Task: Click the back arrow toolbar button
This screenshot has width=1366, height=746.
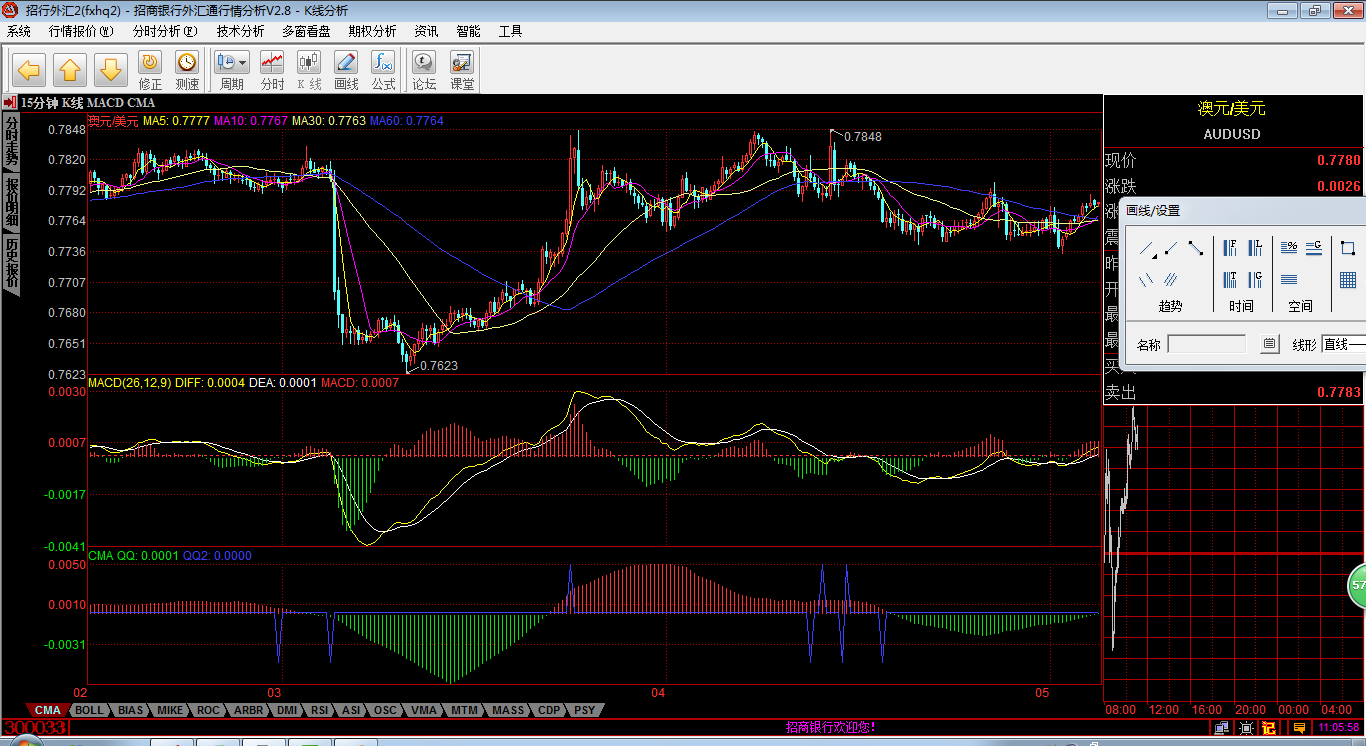Action: (28, 70)
